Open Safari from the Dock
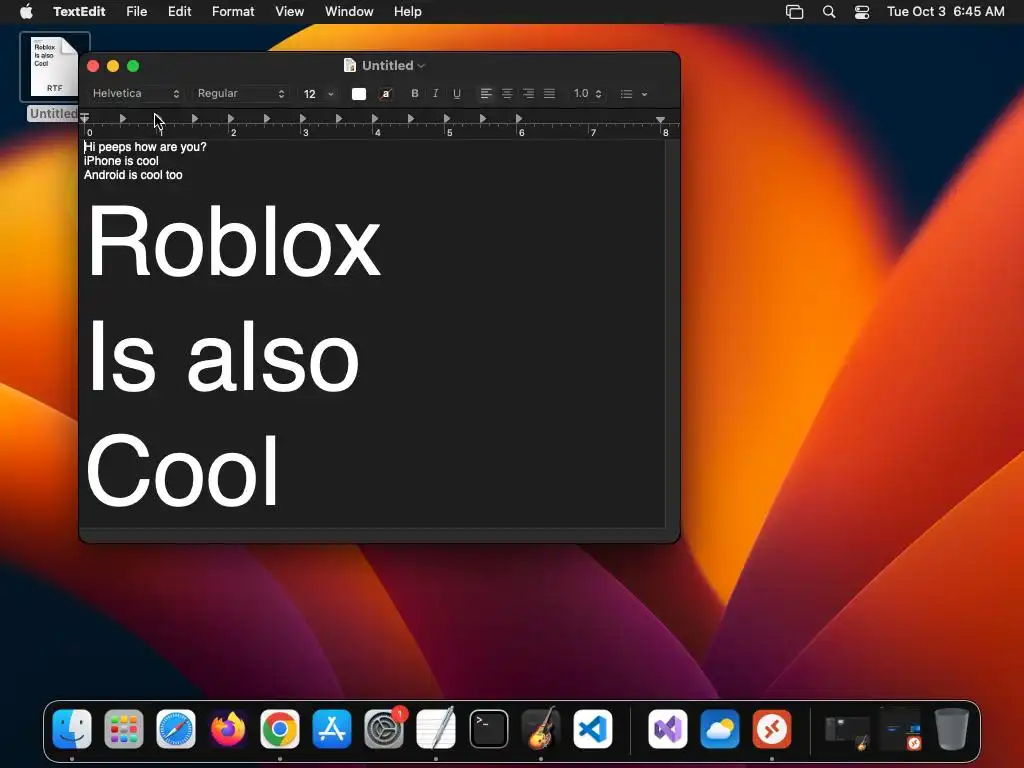This screenshot has height=768, width=1024. point(176,729)
